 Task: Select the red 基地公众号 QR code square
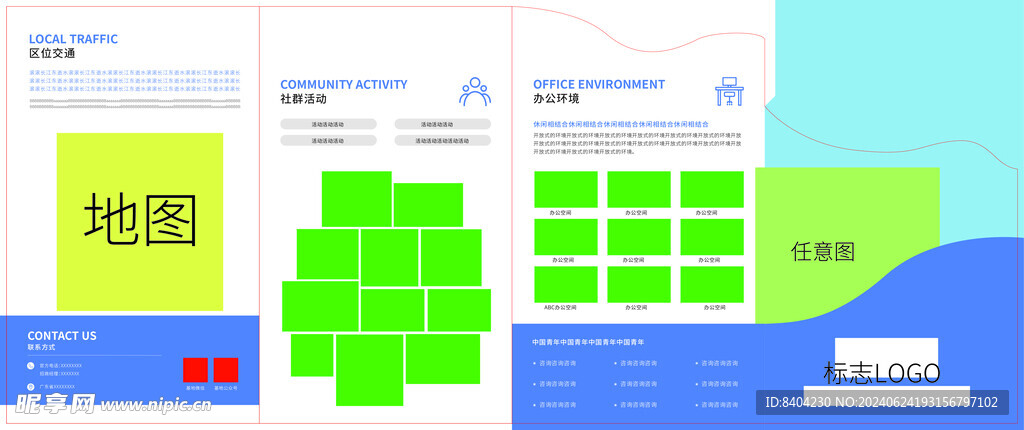[x=225, y=369]
